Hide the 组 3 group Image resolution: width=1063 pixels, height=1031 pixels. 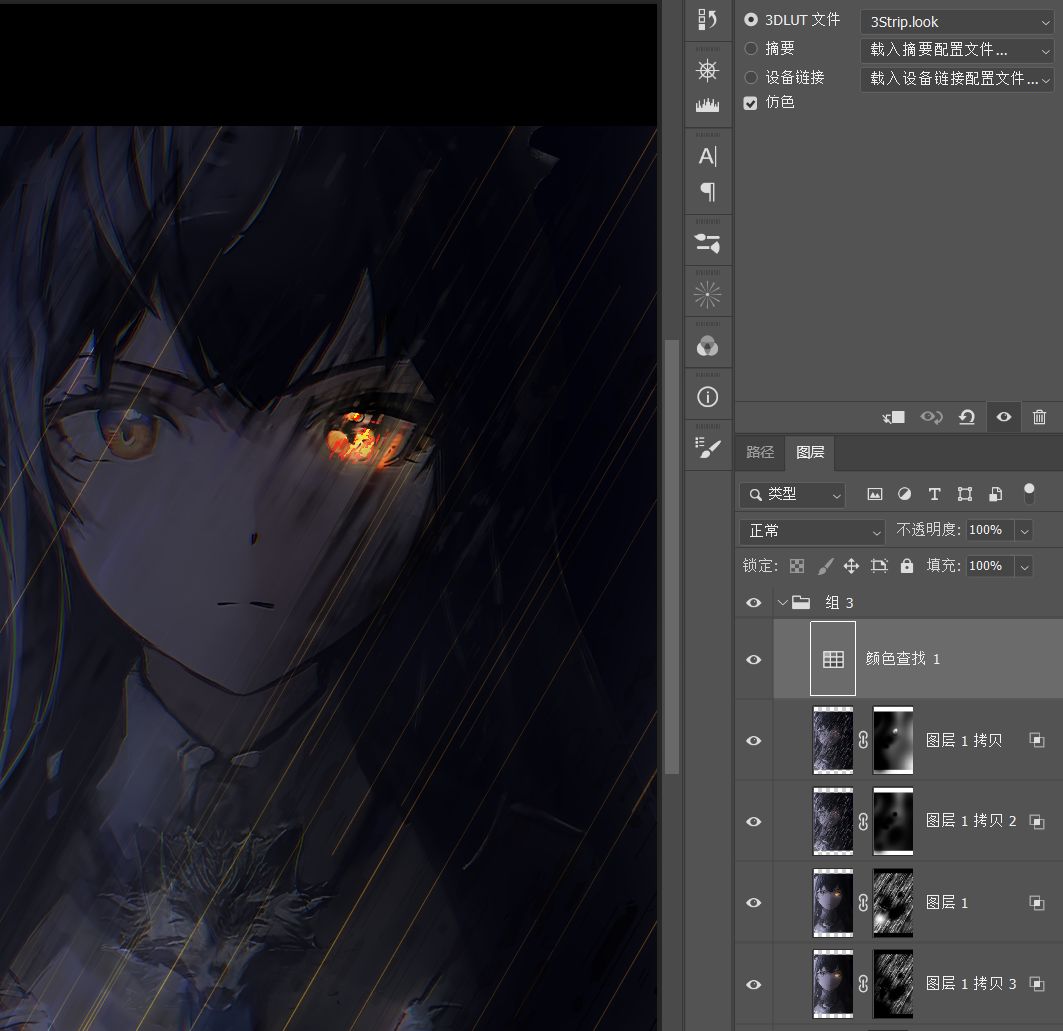[753, 603]
